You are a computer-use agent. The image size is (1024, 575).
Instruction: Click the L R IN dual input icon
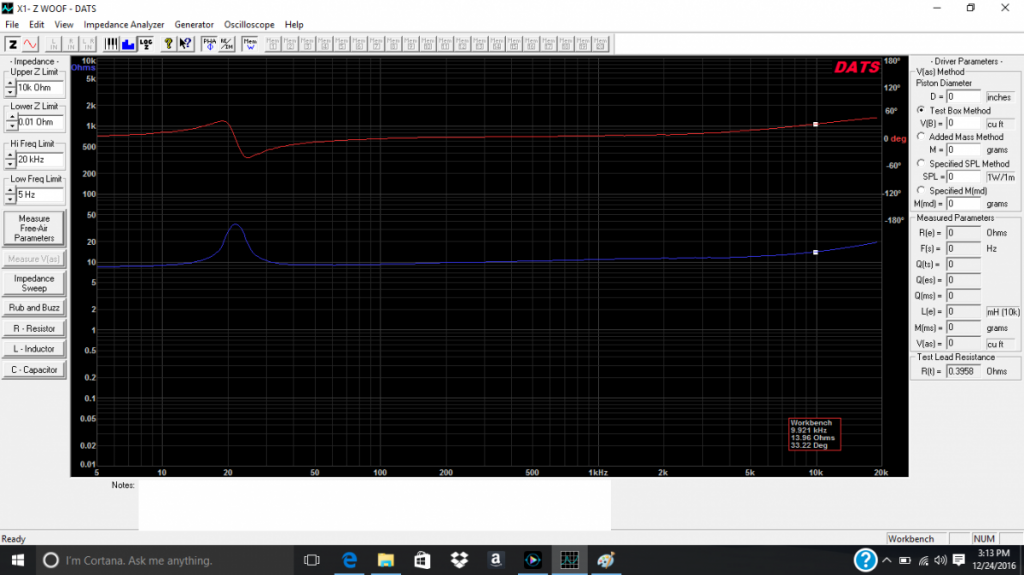click(88, 44)
